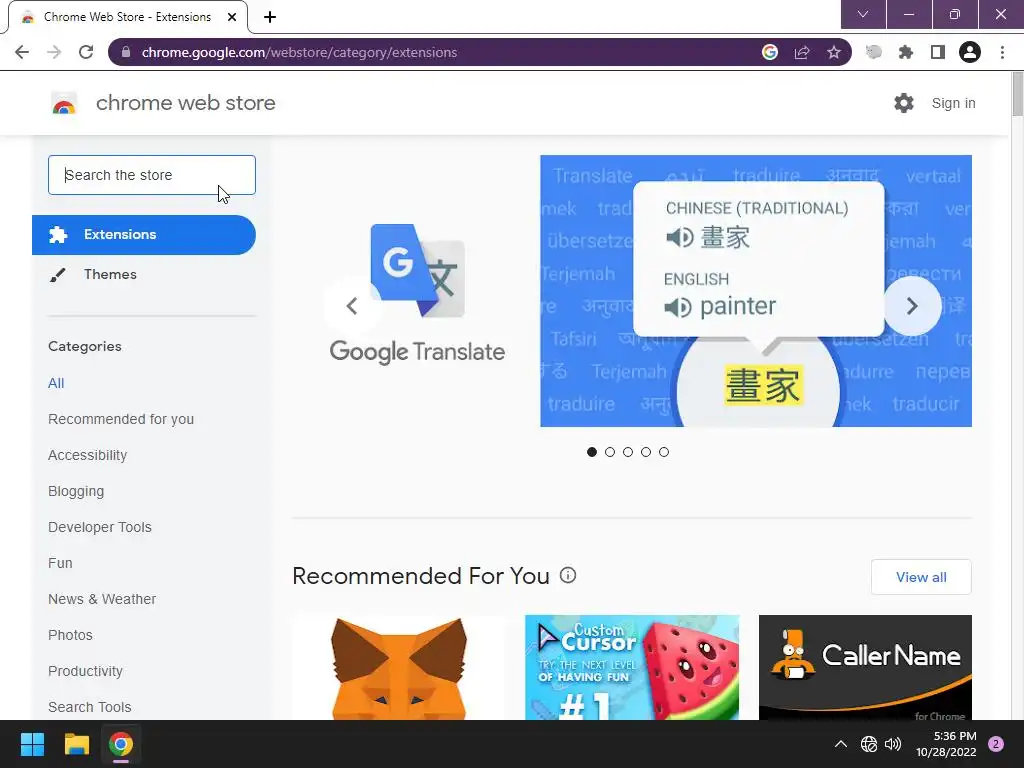
Task: Open web store settings gear
Action: click(904, 103)
